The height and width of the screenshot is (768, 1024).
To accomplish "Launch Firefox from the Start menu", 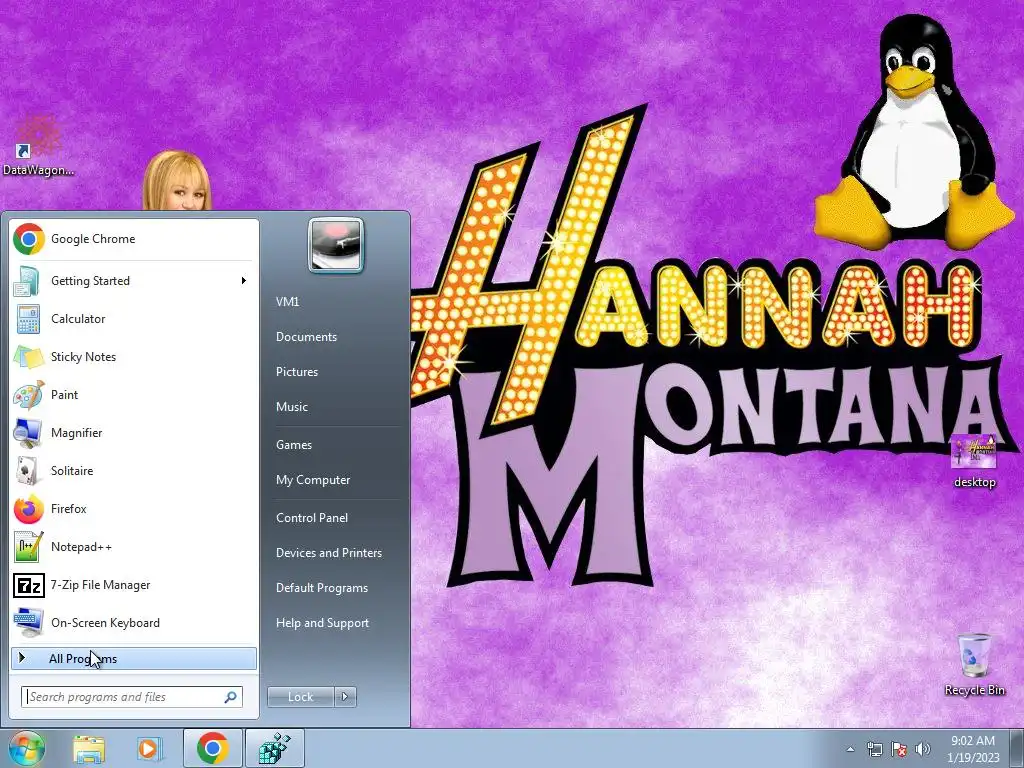I will 134,509.
